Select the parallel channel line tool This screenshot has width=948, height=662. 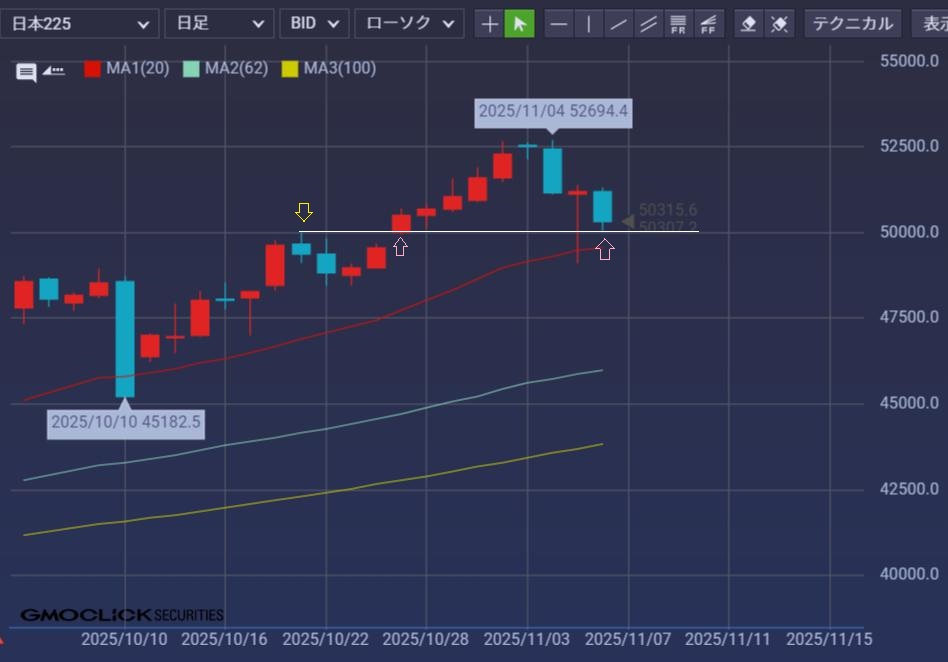(649, 24)
